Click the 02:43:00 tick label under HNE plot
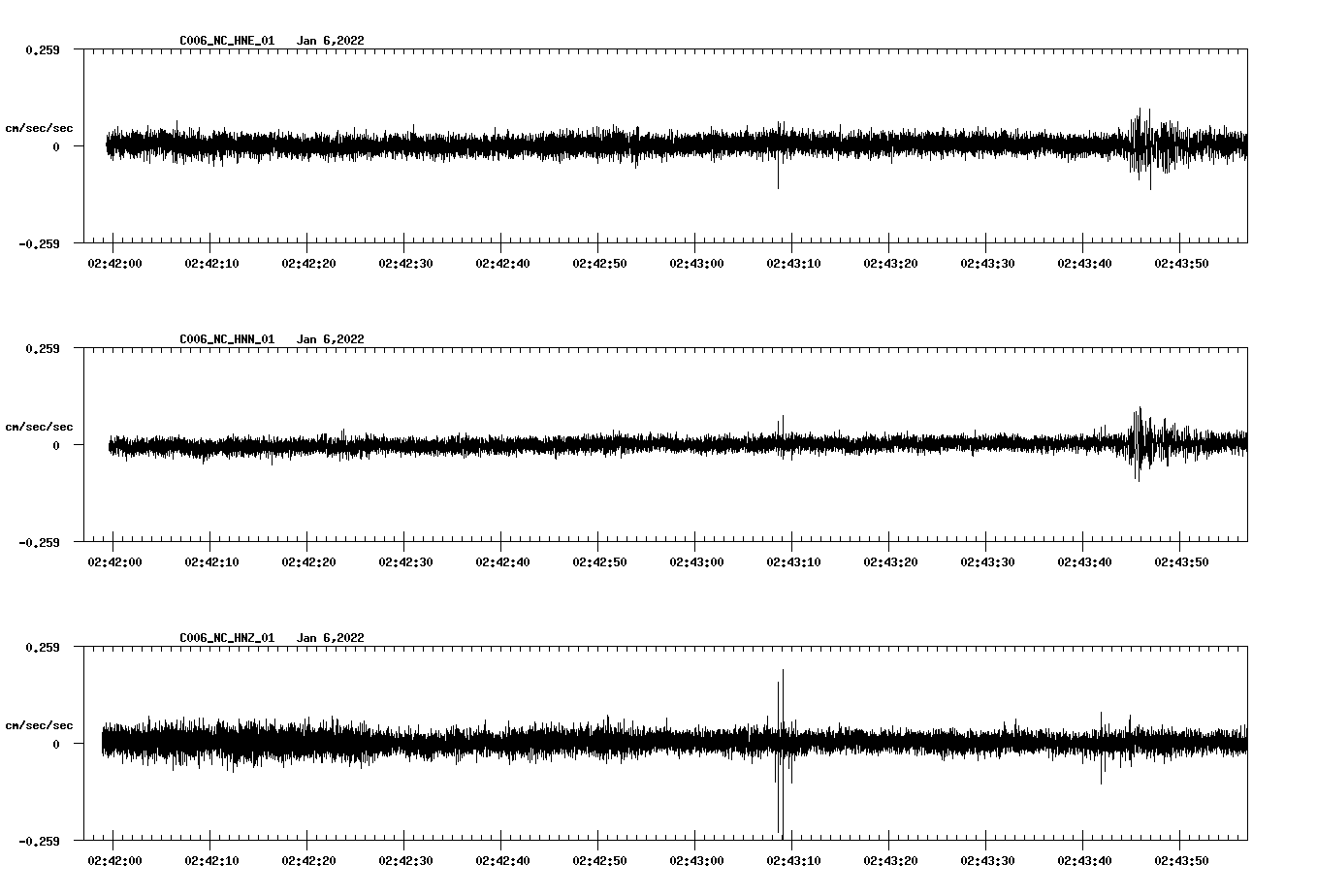The image size is (1317, 896). [x=696, y=263]
